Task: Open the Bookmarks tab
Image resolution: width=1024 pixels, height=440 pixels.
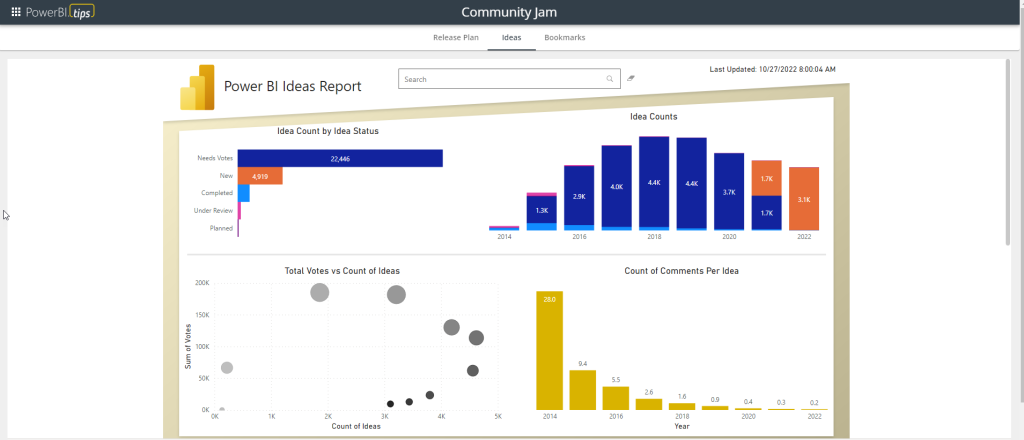Action: (x=565, y=37)
